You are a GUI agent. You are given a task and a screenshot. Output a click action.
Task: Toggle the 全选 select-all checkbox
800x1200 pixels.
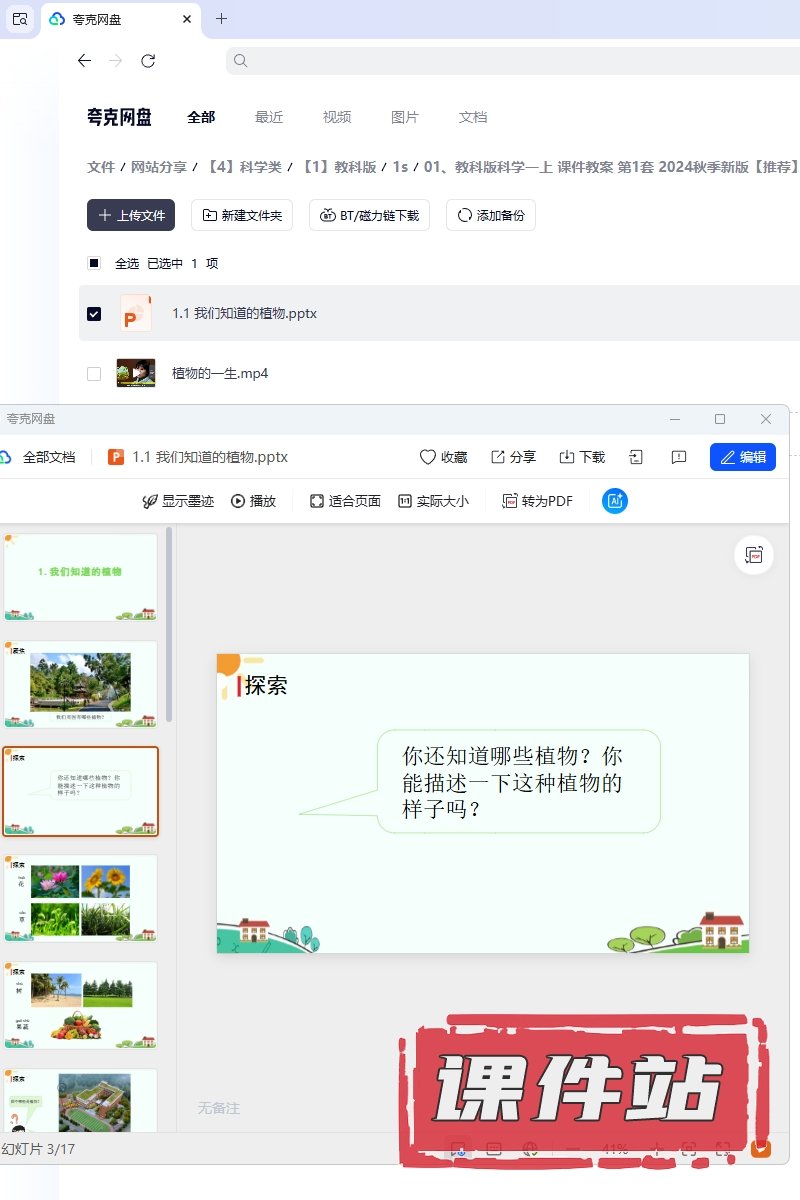pos(94,263)
